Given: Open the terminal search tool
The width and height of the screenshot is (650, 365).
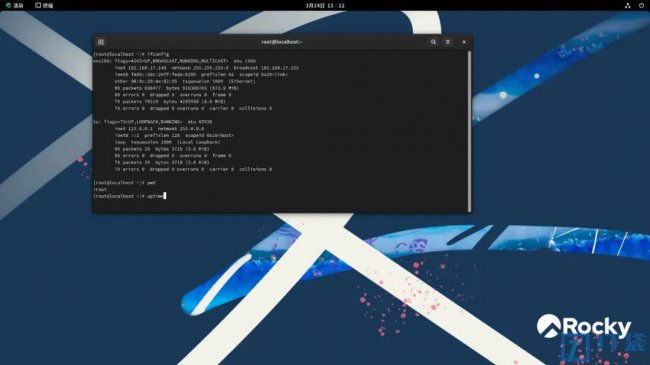Looking at the screenshot, I should pos(433,42).
